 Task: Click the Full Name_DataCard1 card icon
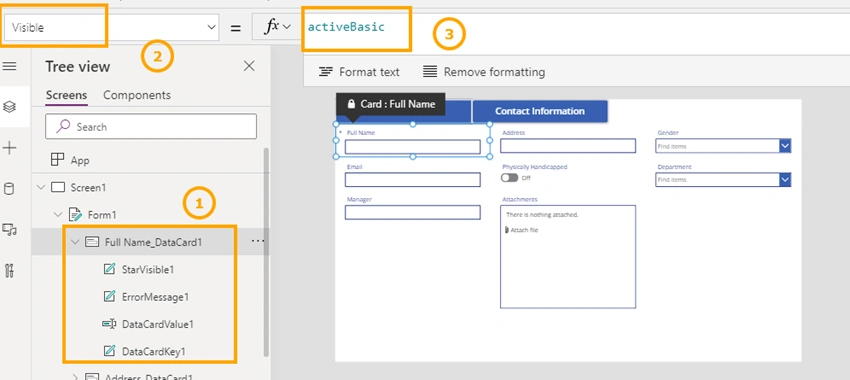point(92,242)
